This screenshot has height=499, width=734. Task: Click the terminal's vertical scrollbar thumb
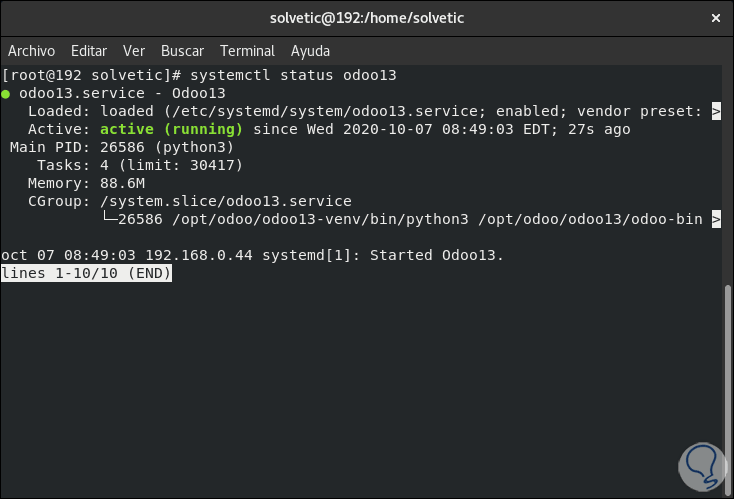(x=728, y=388)
